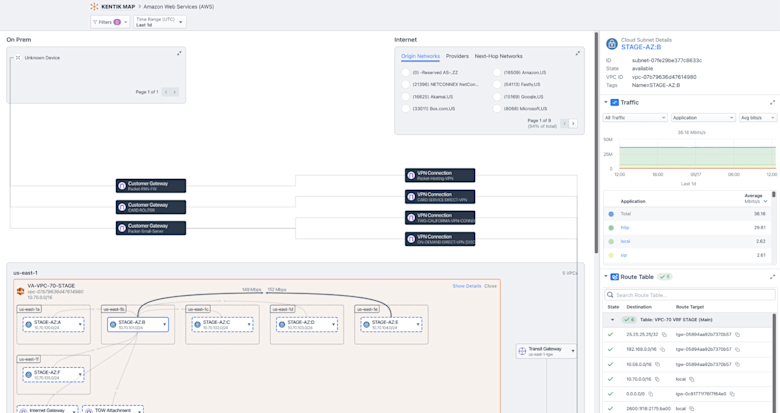Copy route target of 192.168.0.0/16 row

(x=737, y=350)
